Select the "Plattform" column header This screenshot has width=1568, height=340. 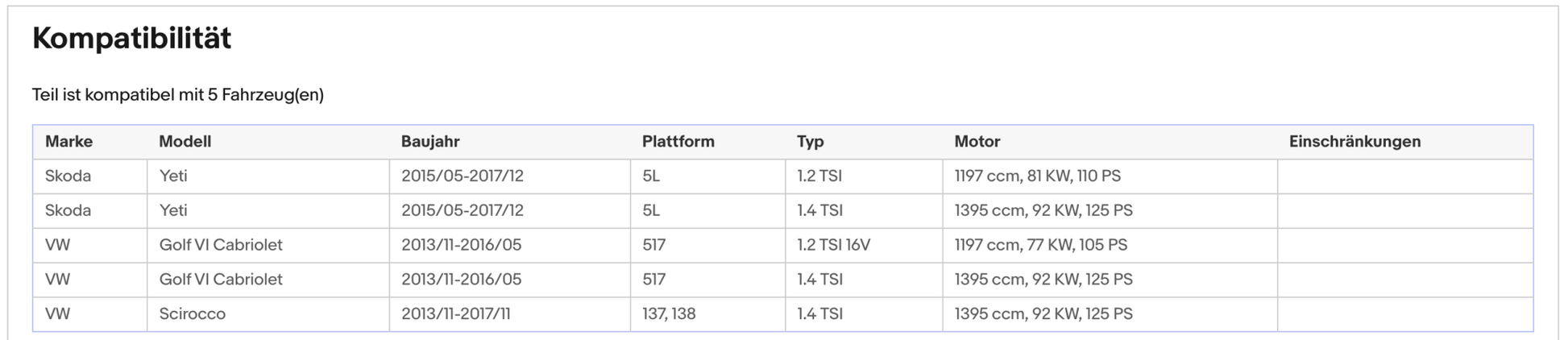click(x=678, y=142)
